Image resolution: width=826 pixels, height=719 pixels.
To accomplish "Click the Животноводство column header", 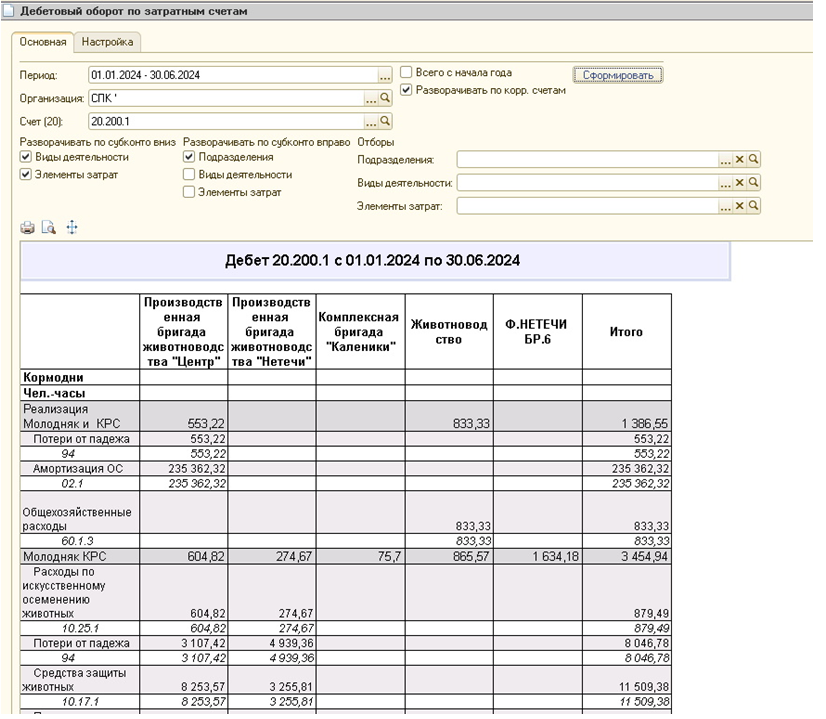I will 449,332.
